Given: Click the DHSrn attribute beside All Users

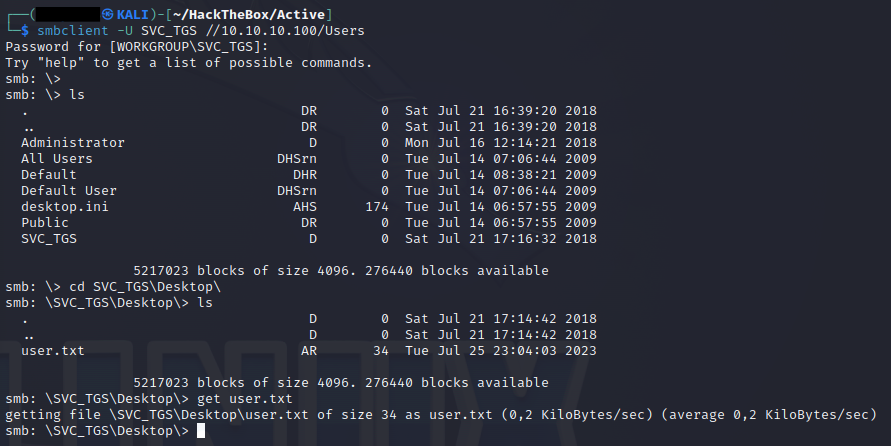Looking at the screenshot, I should tap(297, 159).
